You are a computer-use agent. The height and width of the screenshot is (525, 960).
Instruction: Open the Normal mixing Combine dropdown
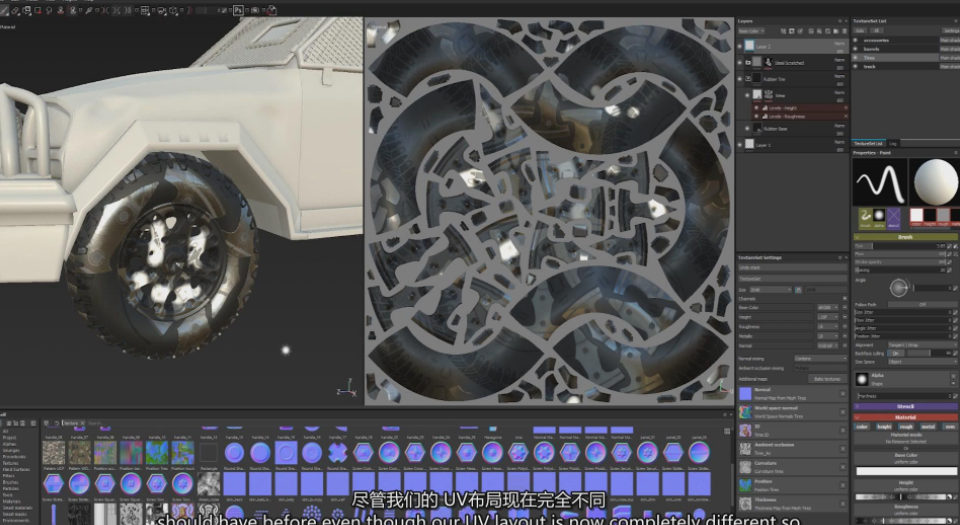coord(820,359)
